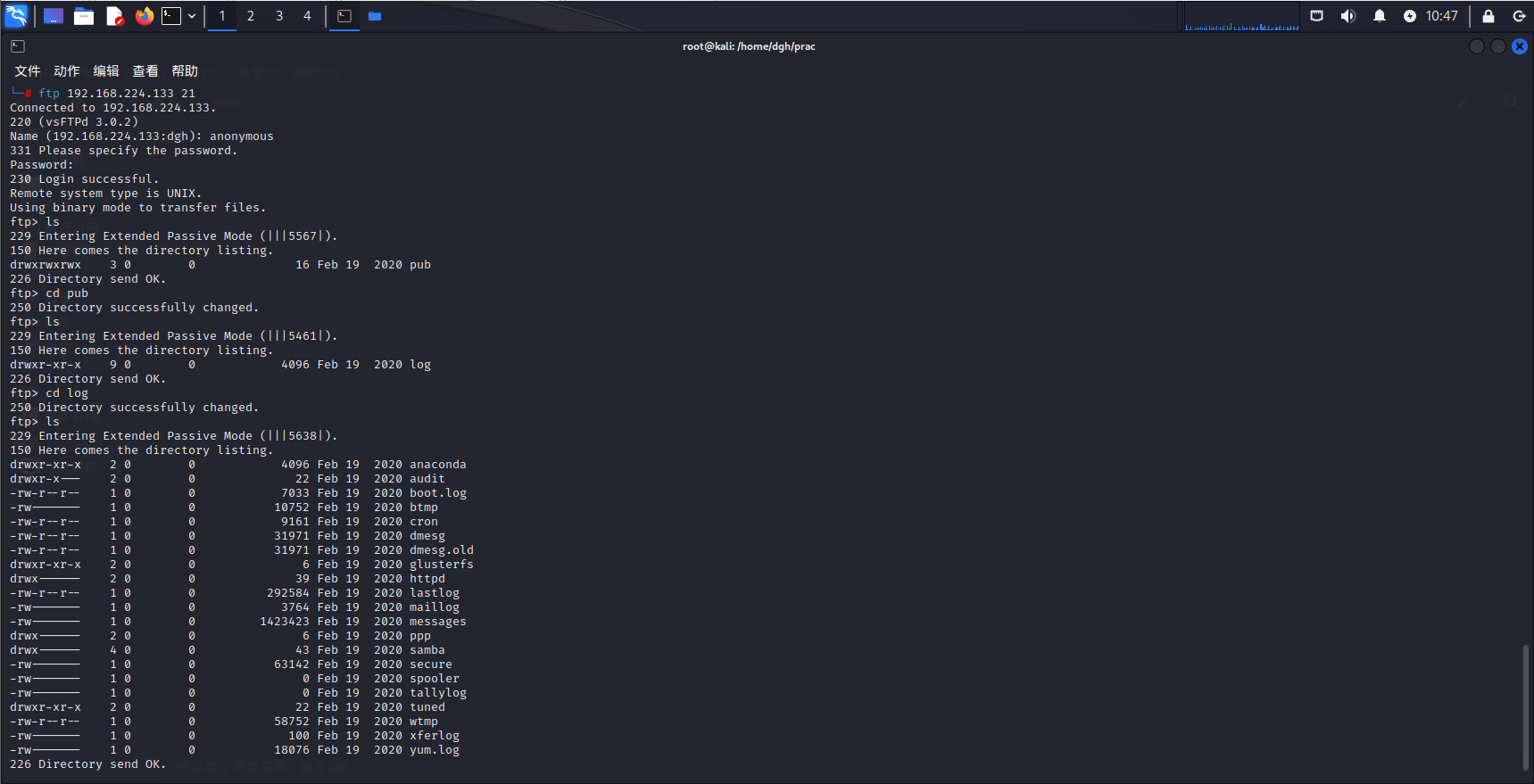Click the 'ftp 192.168.224.133 21' command line
Image resolution: width=1534 pixels, height=784 pixels.
(117, 94)
